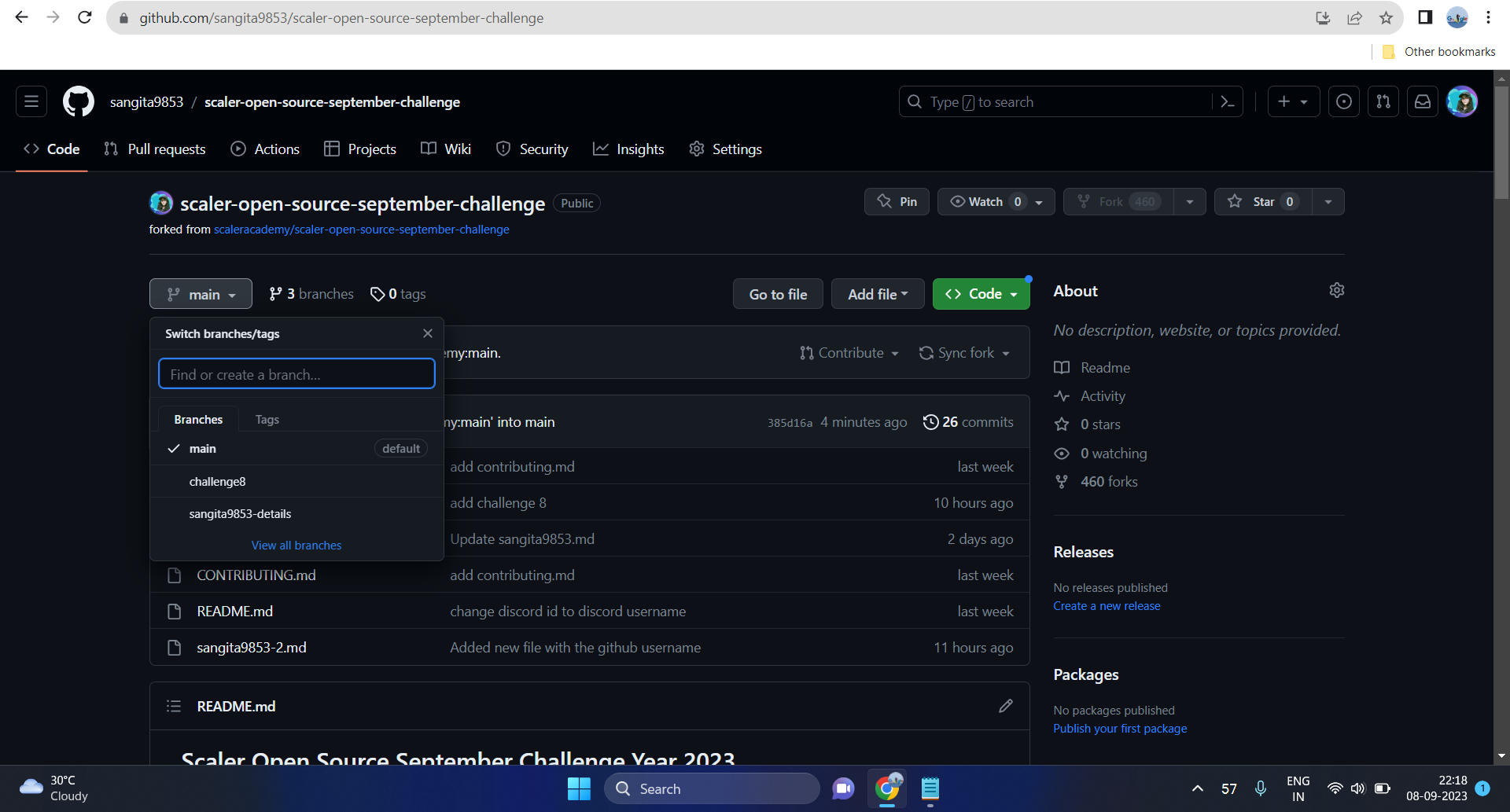The width and height of the screenshot is (1510, 812).
Task: Open the notifications inbox icon
Action: [x=1422, y=101]
